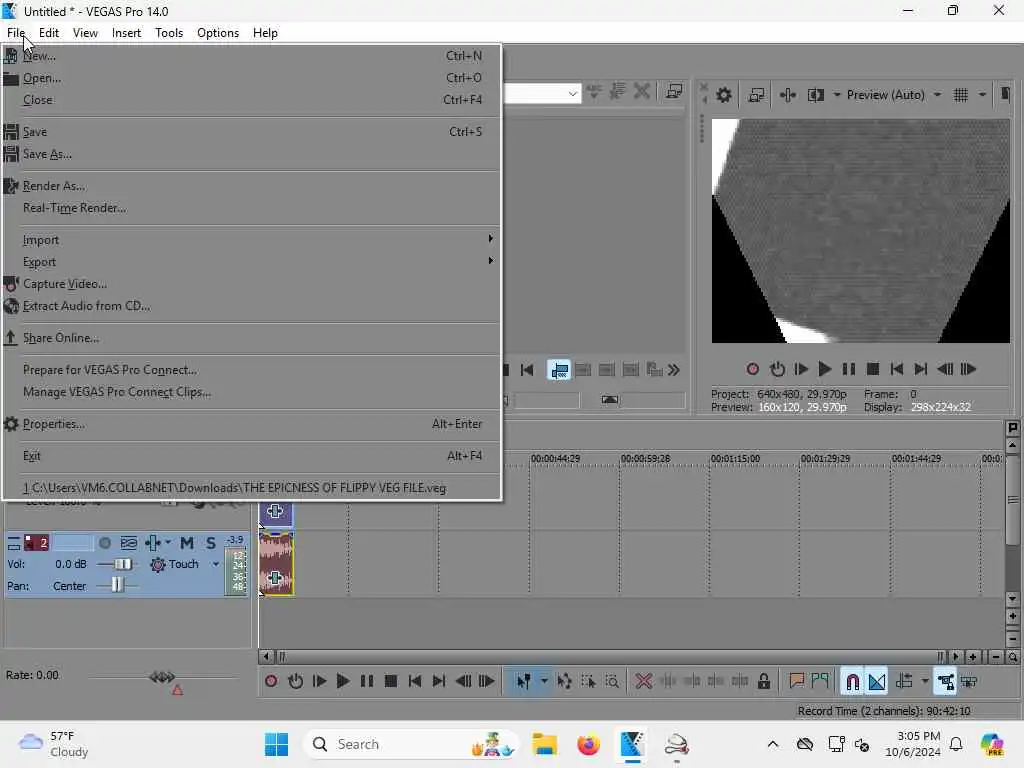
Task: Click the Lock event padlock icon
Action: click(x=763, y=682)
